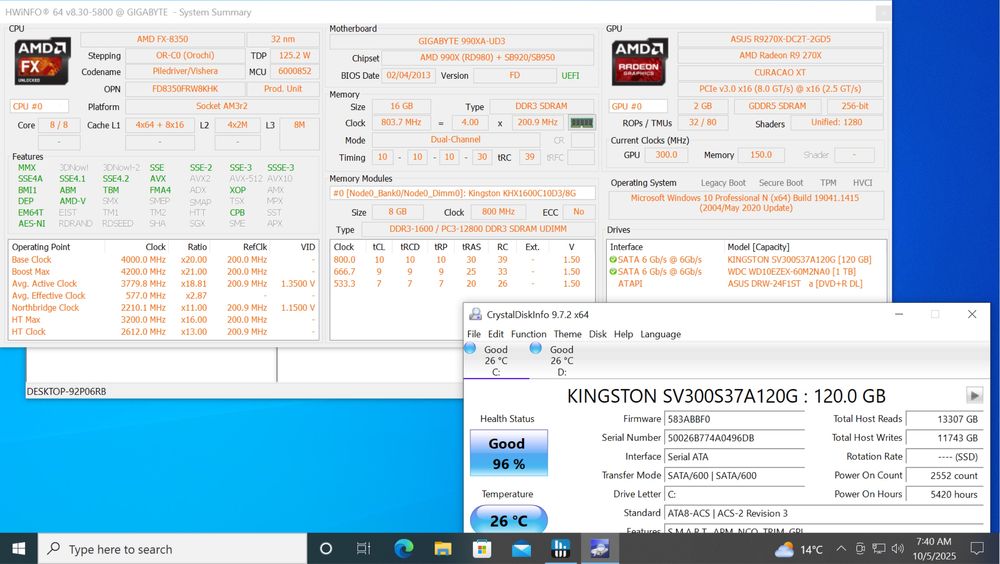
Task: Open File Explorer from the taskbar
Action: click(443, 549)
